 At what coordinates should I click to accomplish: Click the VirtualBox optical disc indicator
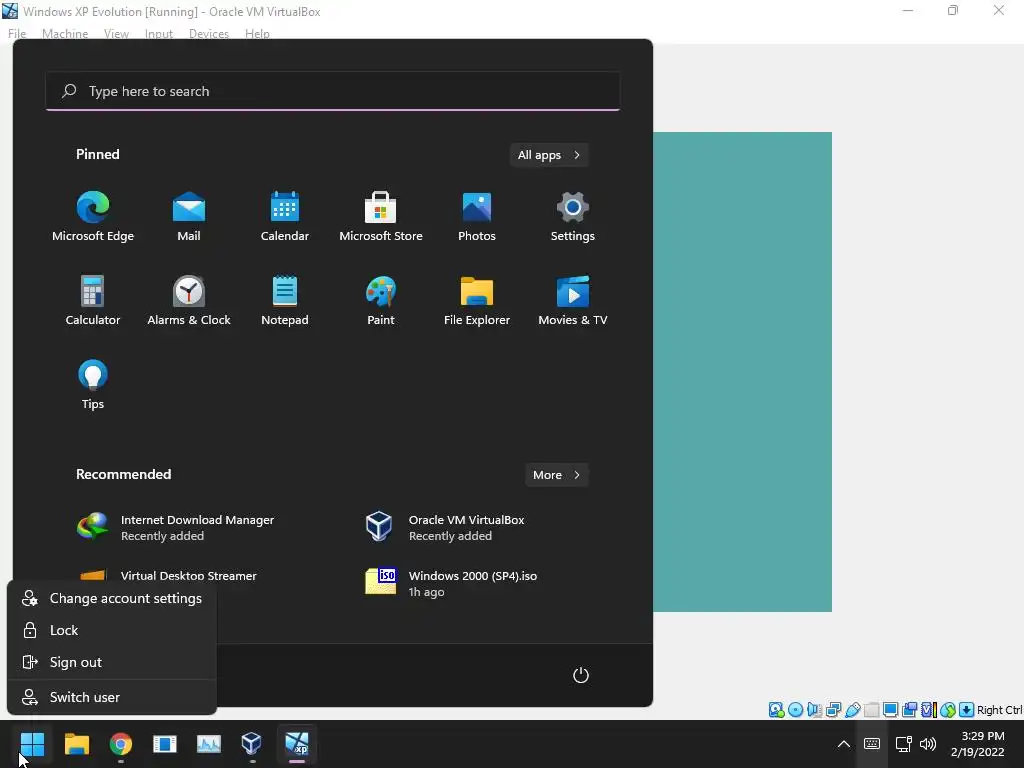pyautogui.click(x=795, y=710)
